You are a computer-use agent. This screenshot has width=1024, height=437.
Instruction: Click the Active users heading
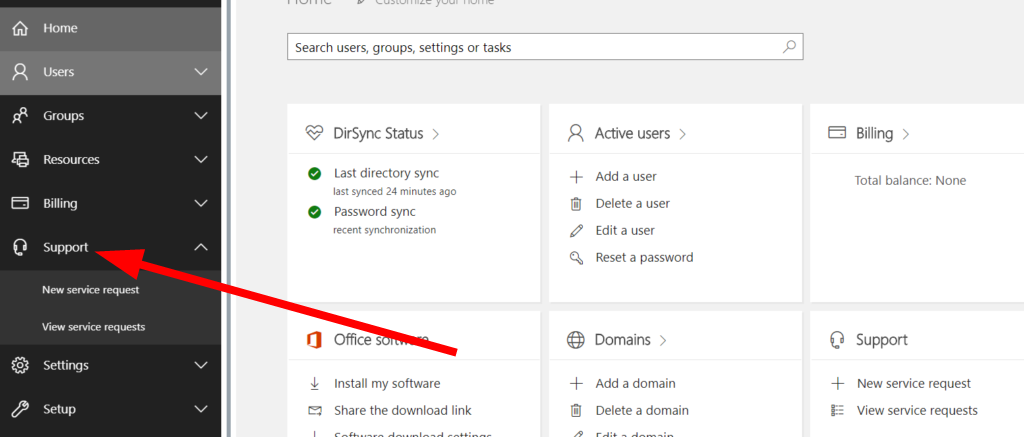coord(632,133)
